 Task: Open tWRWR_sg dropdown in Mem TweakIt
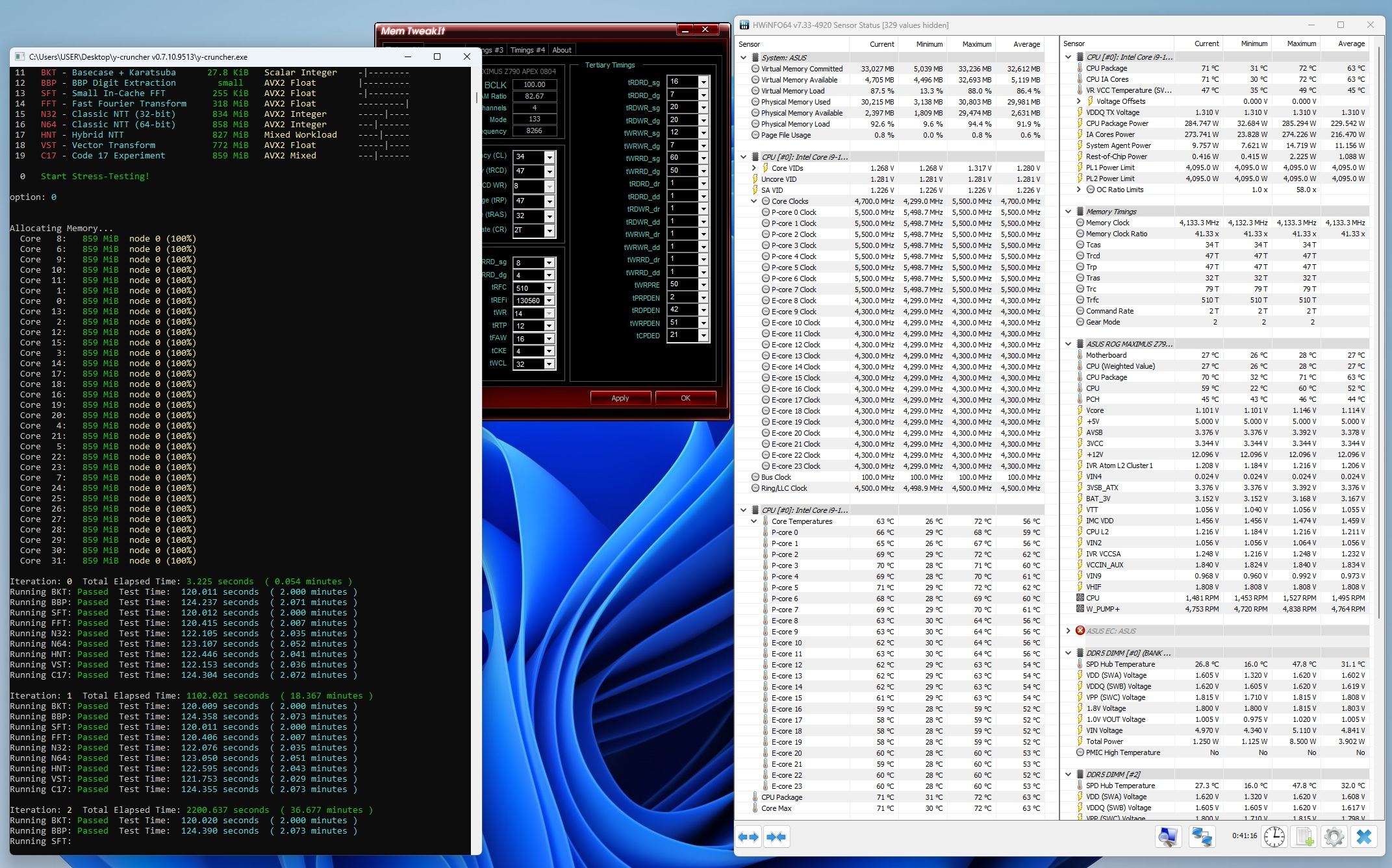point(703,132)
